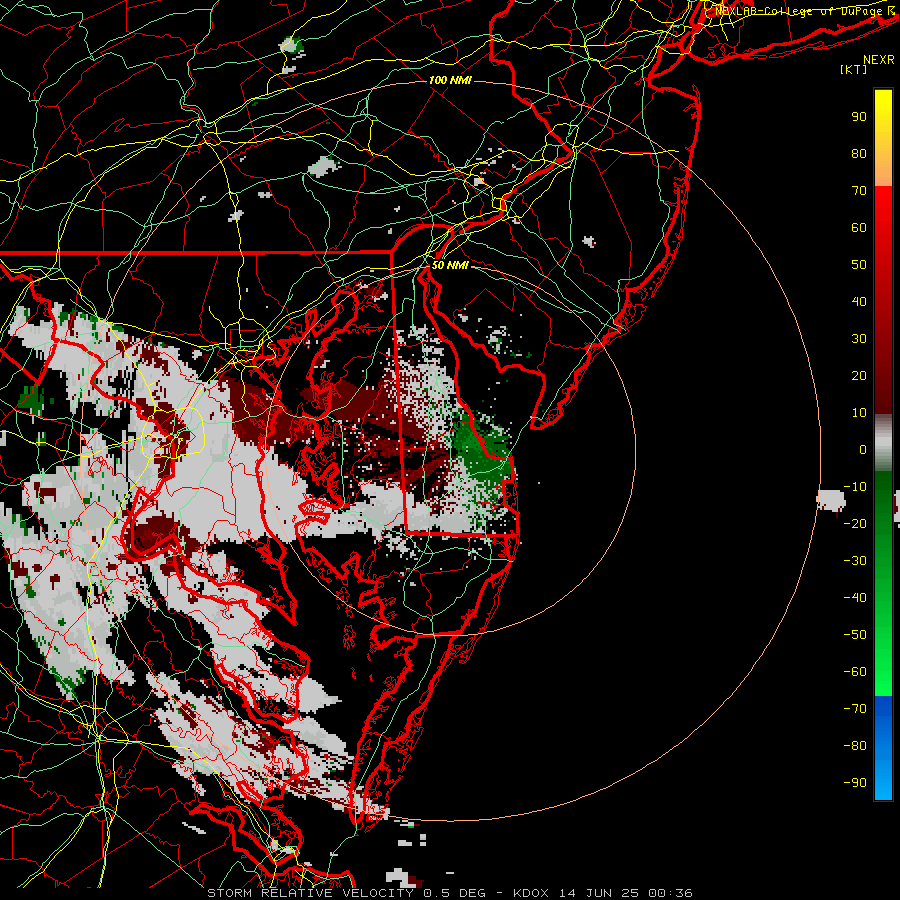Click the STORM RELATIVE VELOCITY caption text
This screenshot has width=900, height=900.
click(310, 893)
